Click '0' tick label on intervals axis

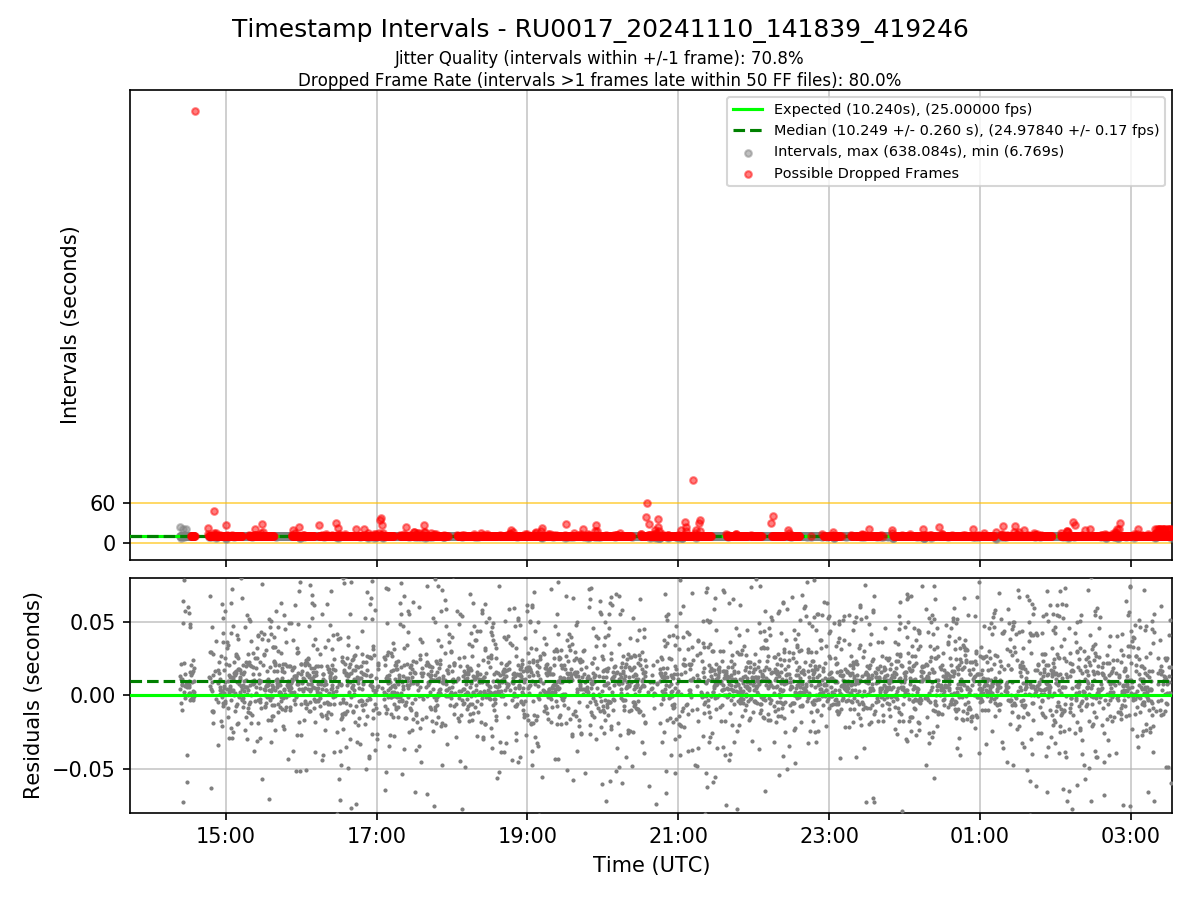(x=111, y=543)
